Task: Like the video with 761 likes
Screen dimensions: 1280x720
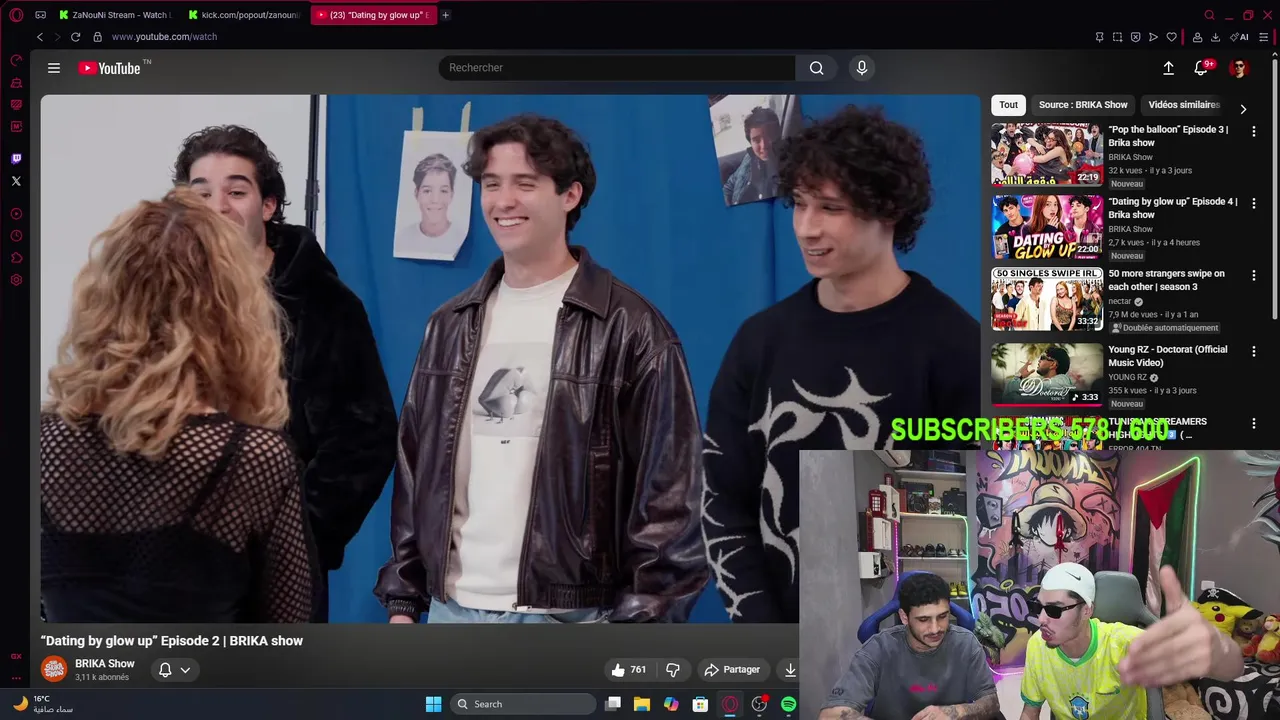Action: pos(629,670)
